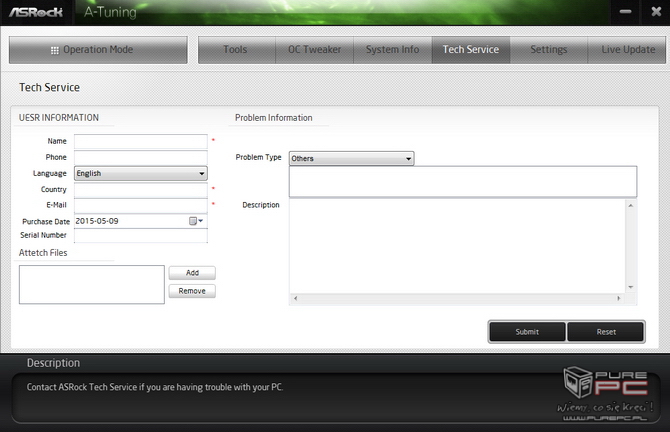
Task: Focus the Phone input field
Action: coord(141,157)
